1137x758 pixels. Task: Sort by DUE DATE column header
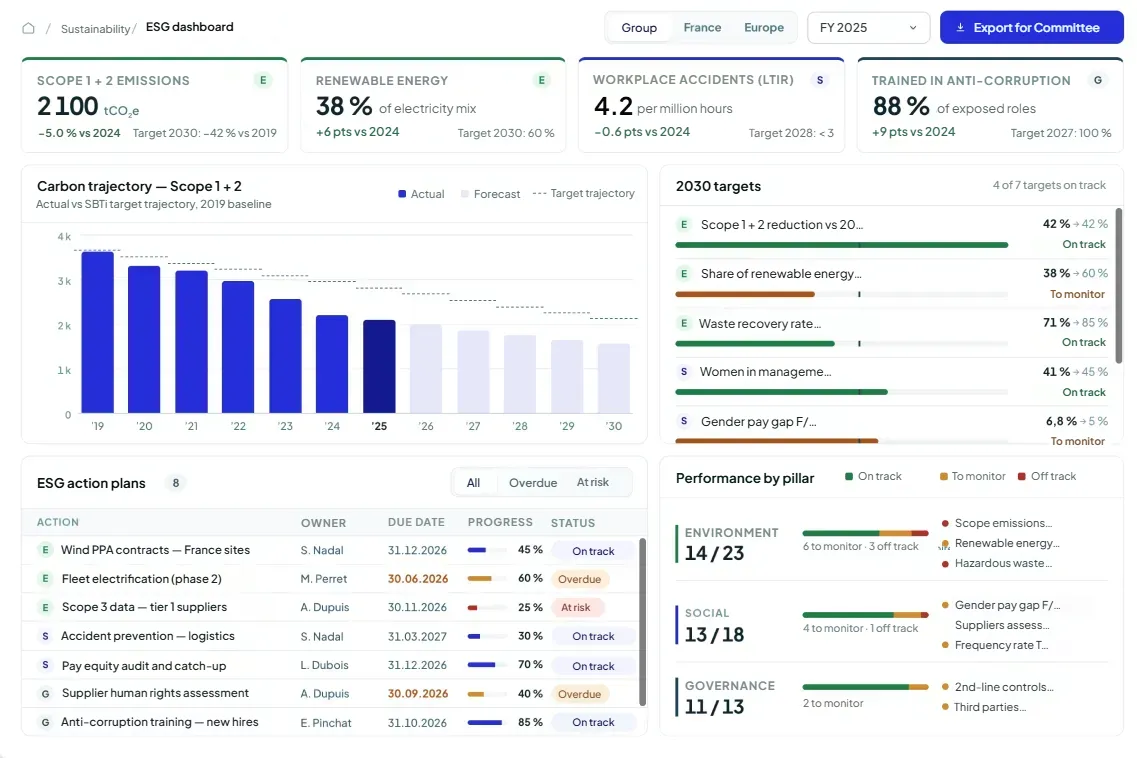416,522
